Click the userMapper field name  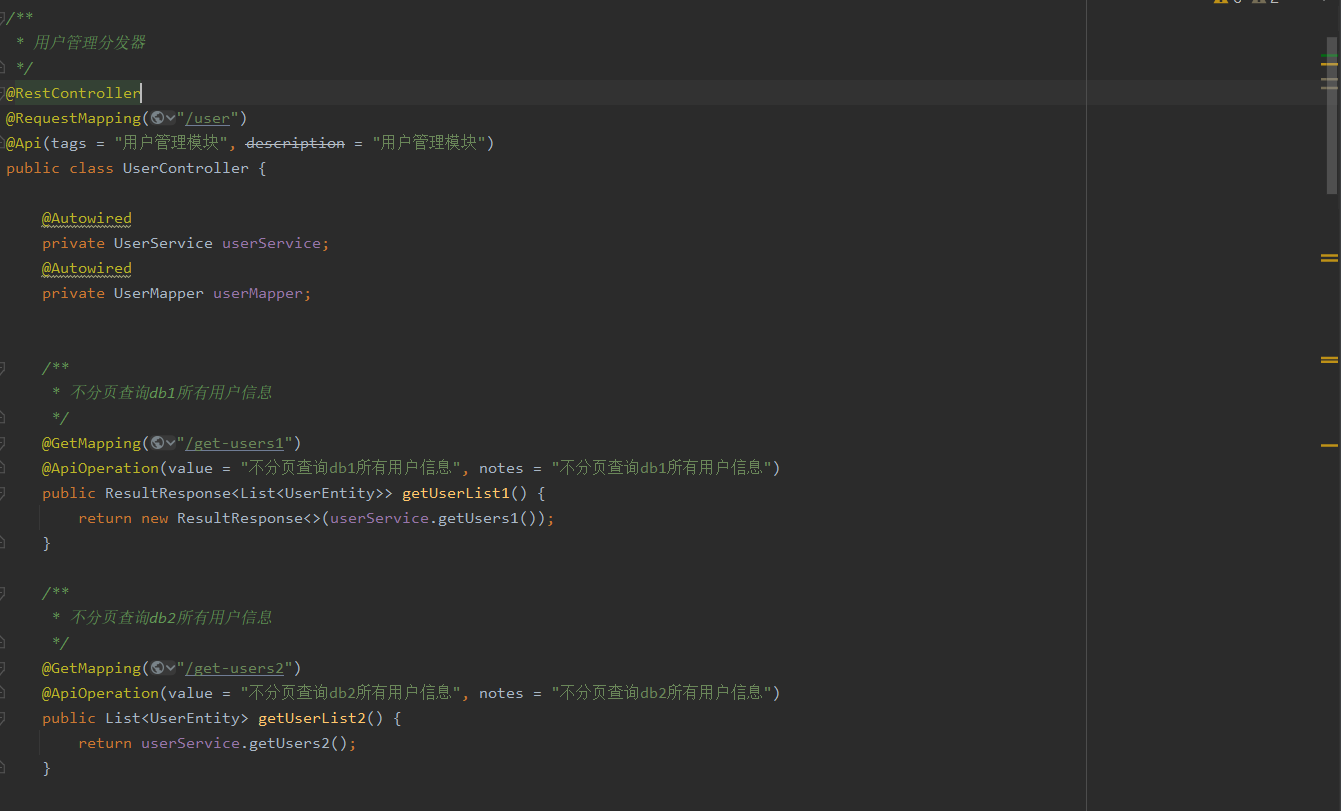coord(258,293)
